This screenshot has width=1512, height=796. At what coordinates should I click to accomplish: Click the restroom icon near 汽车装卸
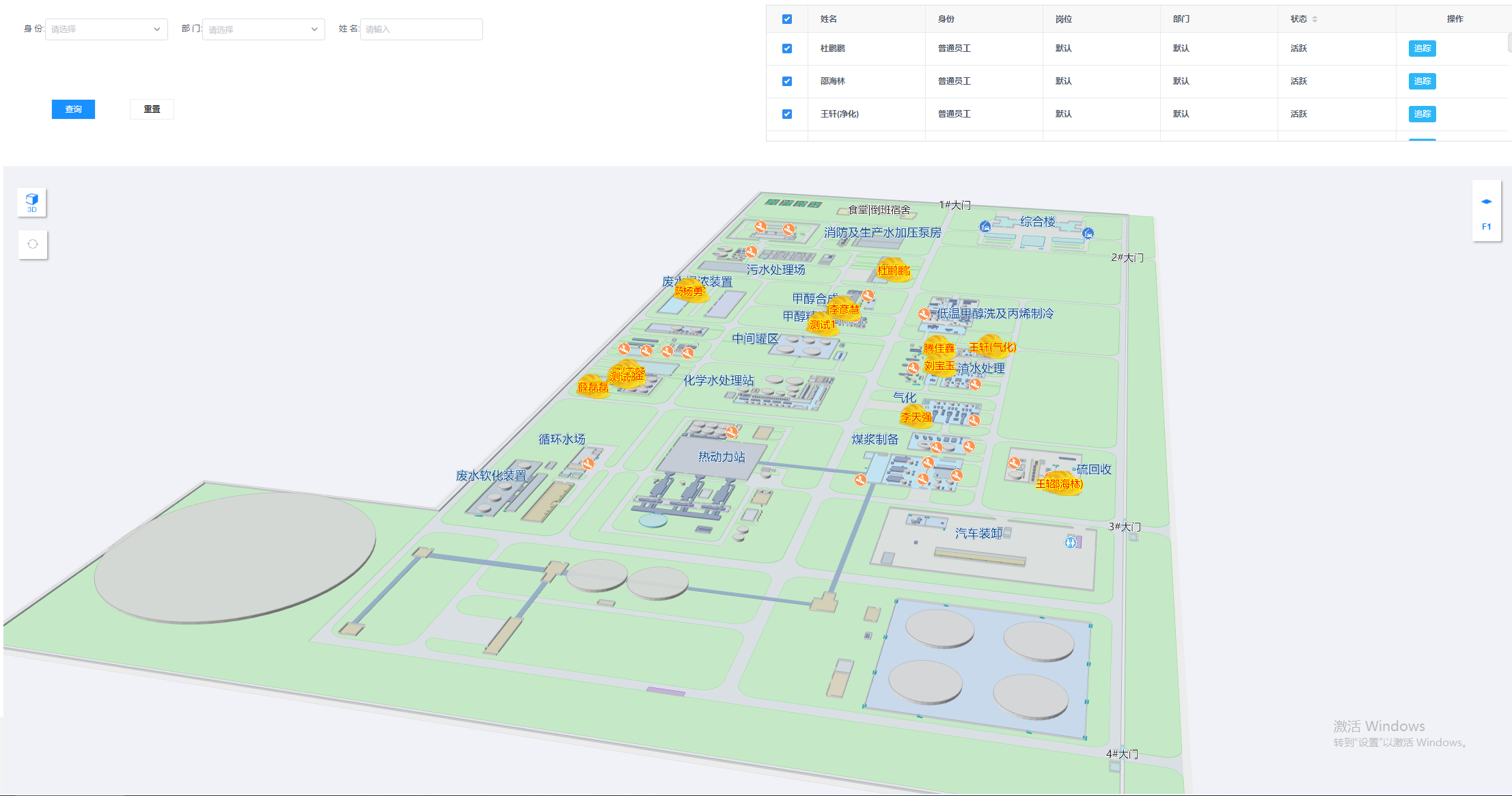[x=1071, y=543]
